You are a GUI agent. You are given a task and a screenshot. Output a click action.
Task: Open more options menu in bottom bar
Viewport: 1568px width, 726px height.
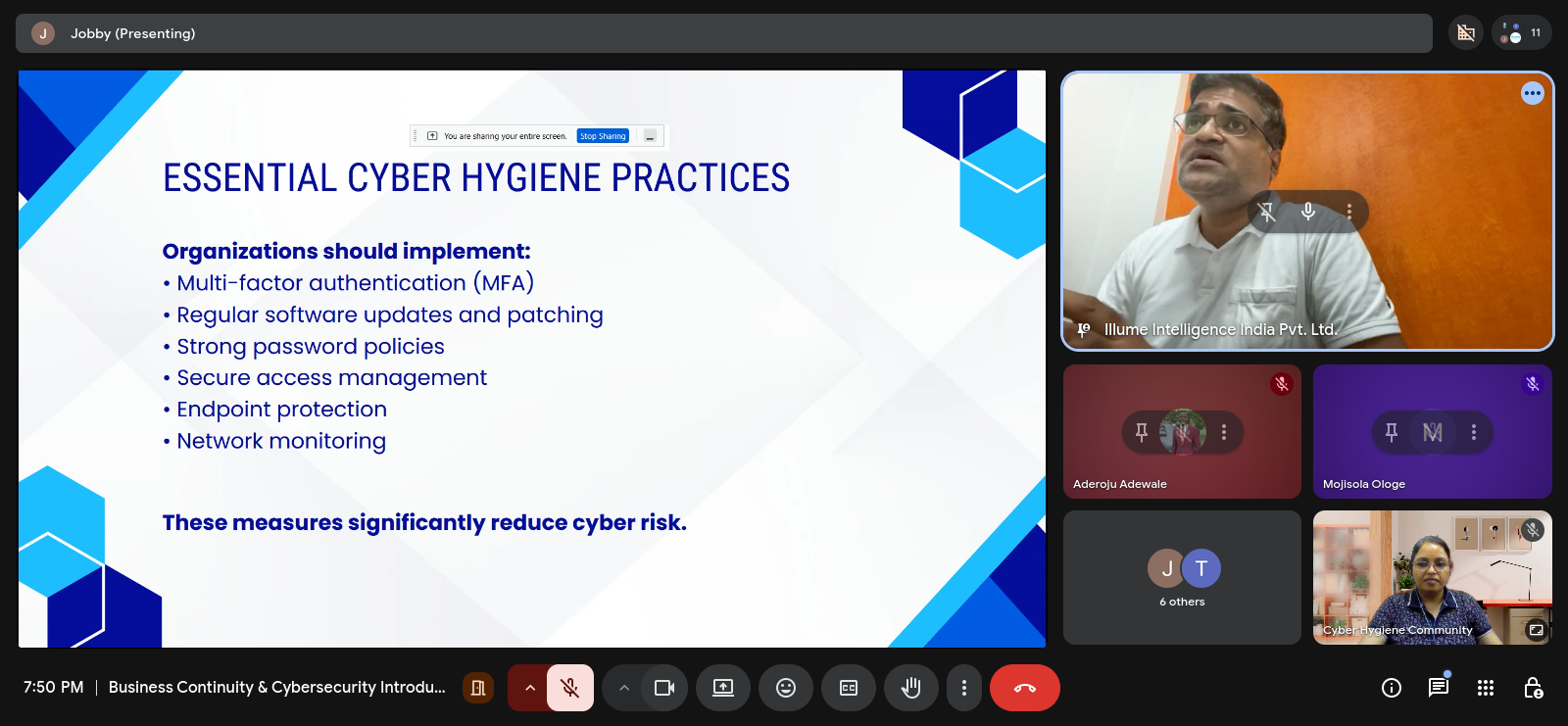[964, 688]
